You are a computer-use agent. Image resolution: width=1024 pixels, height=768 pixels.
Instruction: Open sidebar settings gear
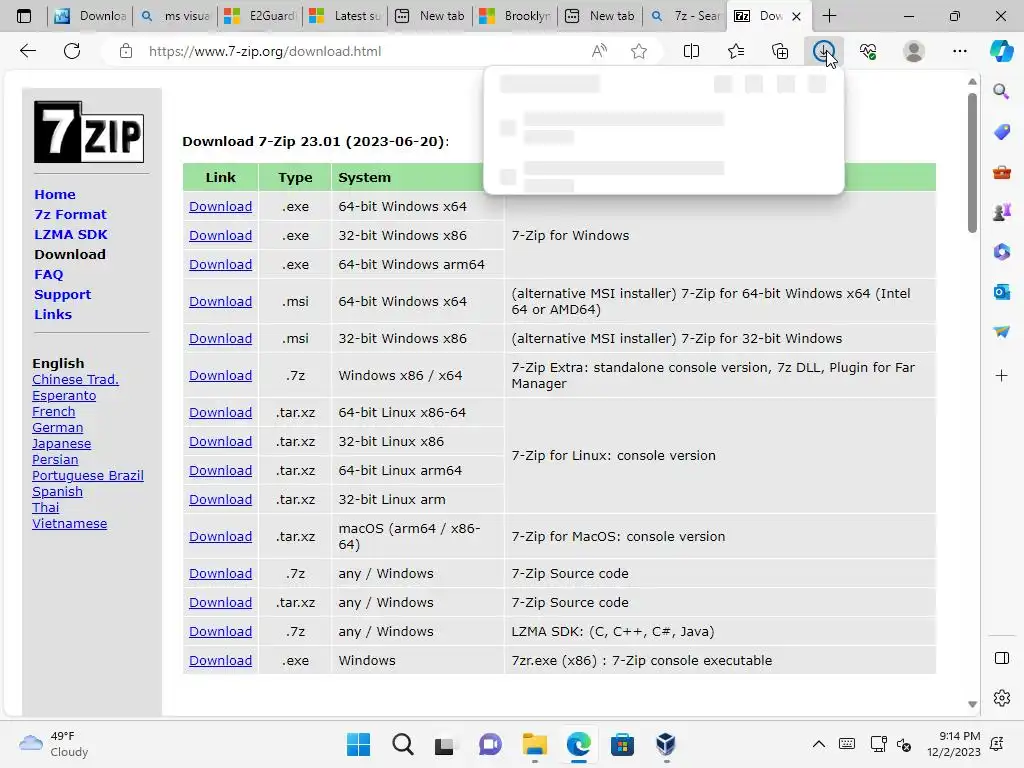pyautogui.click(x=1001, y=698)
